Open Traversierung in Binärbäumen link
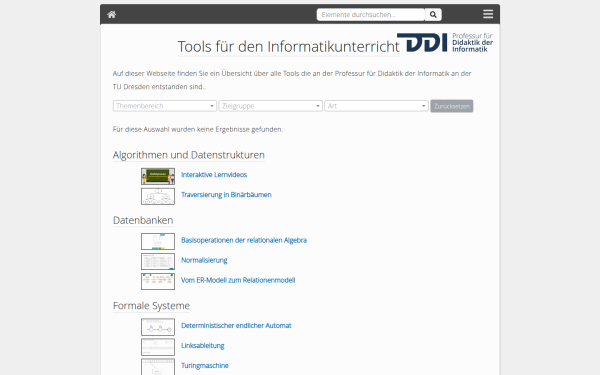 pos(226,195)
